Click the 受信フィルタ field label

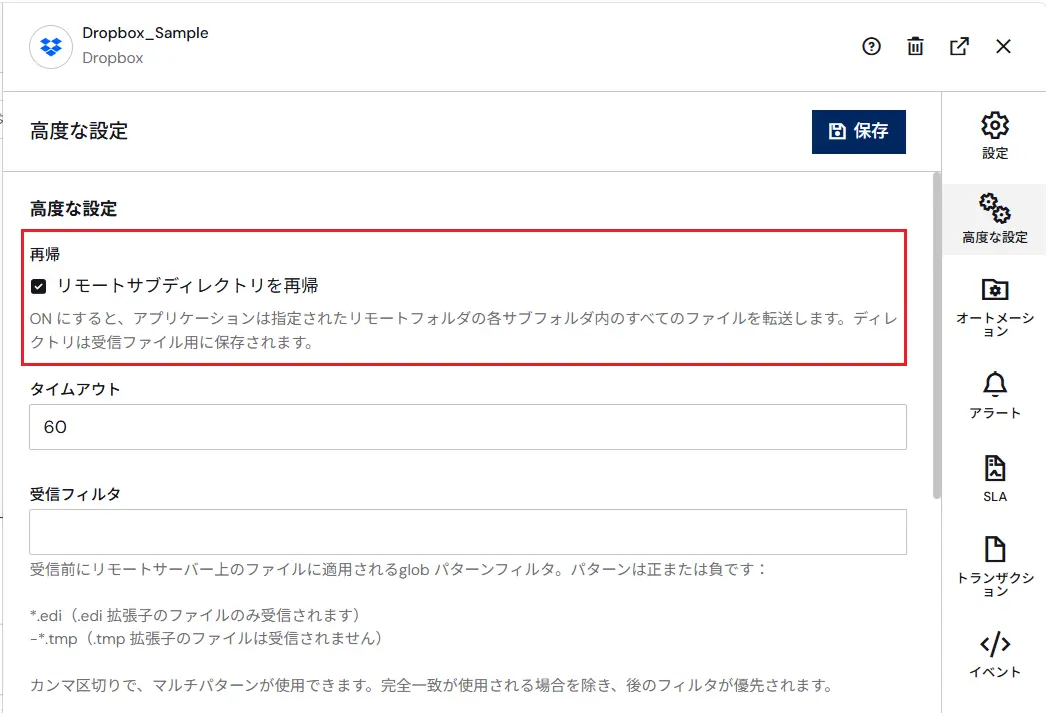tap(75, 494)
